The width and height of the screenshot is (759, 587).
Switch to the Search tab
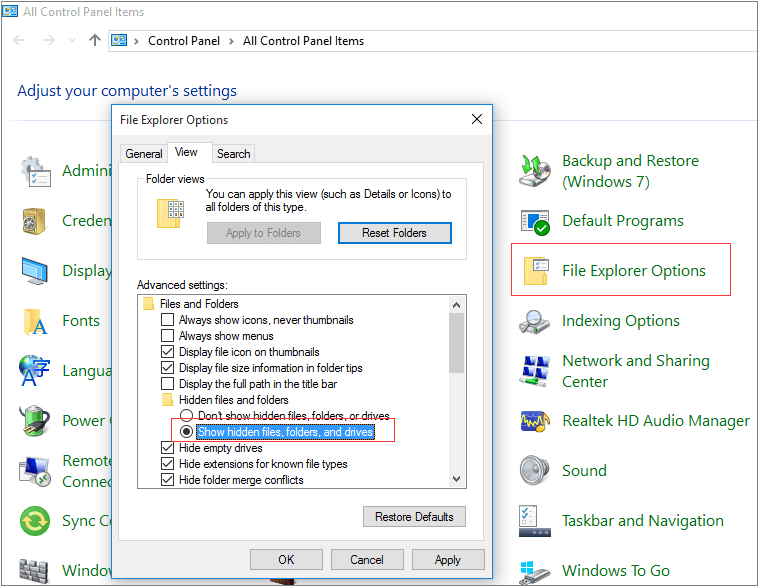point(233,153)
